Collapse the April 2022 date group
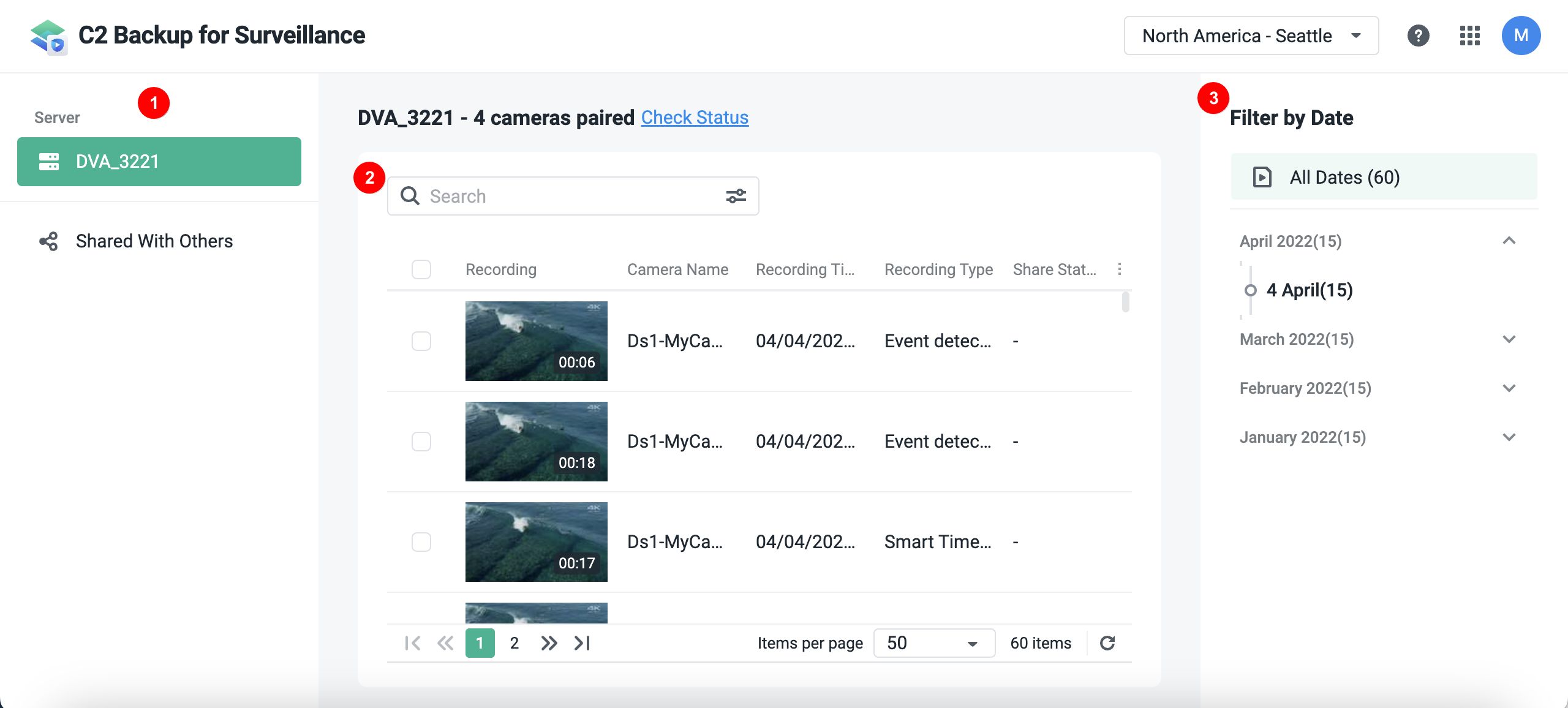 (x=1510, y=240)
